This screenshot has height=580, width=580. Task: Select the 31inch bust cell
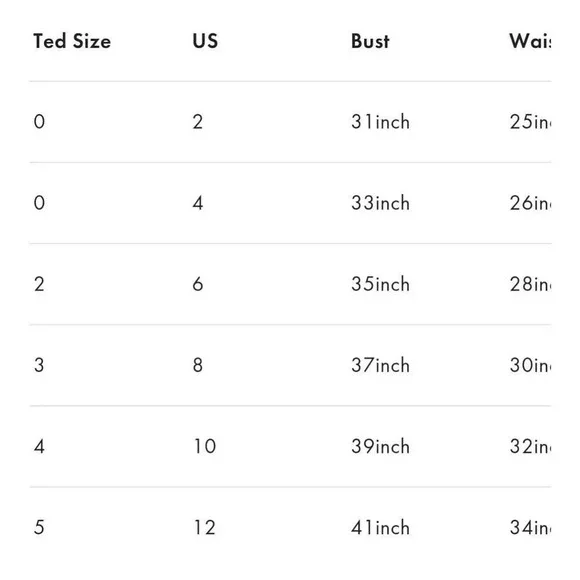(381, 122)
